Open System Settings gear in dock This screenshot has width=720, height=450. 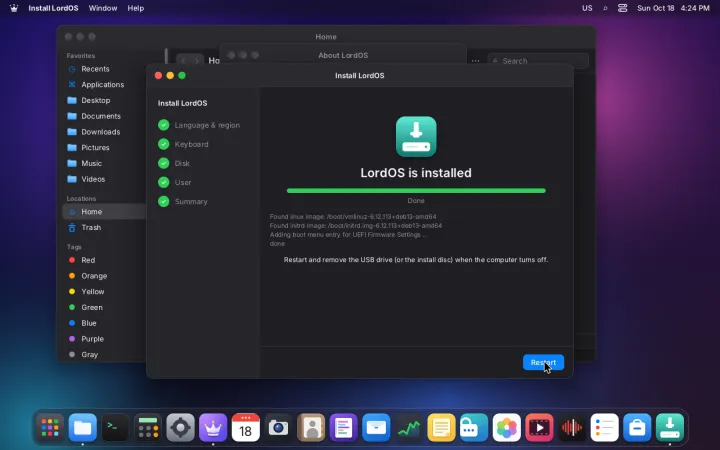pos(180,428)
